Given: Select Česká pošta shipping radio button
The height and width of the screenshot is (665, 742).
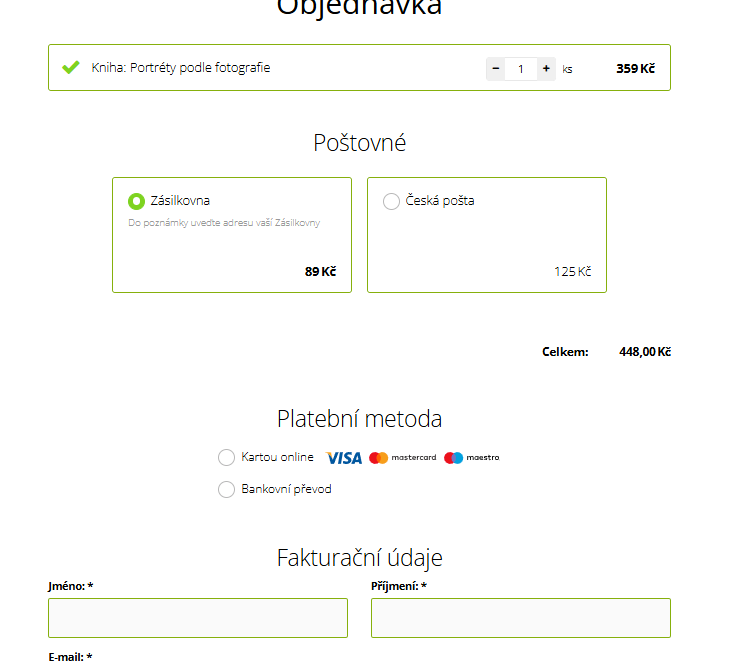Looking at the screenshot, I should pyautogui.click(x=391, y=201).
